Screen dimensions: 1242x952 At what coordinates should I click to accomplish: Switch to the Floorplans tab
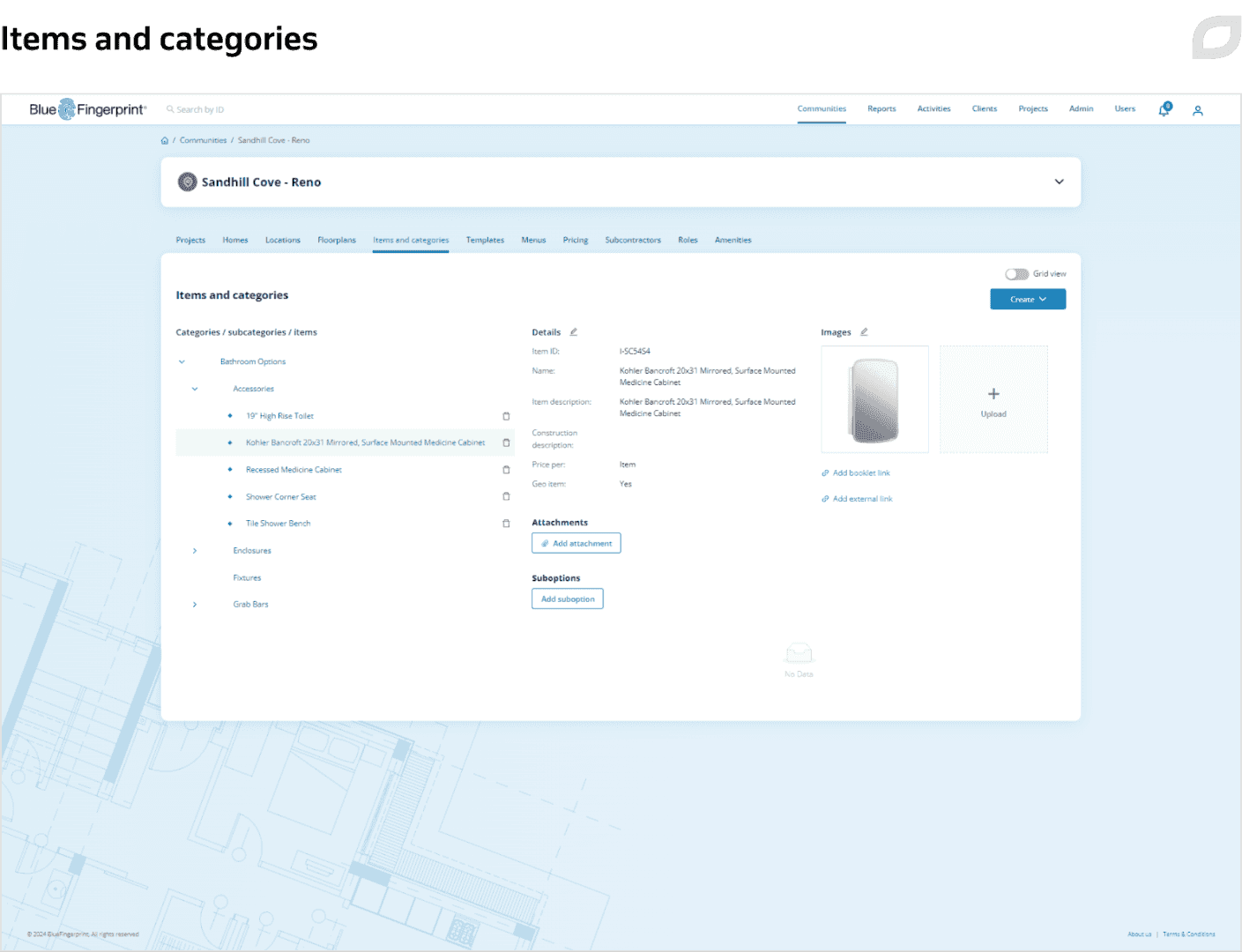(337, 240)
